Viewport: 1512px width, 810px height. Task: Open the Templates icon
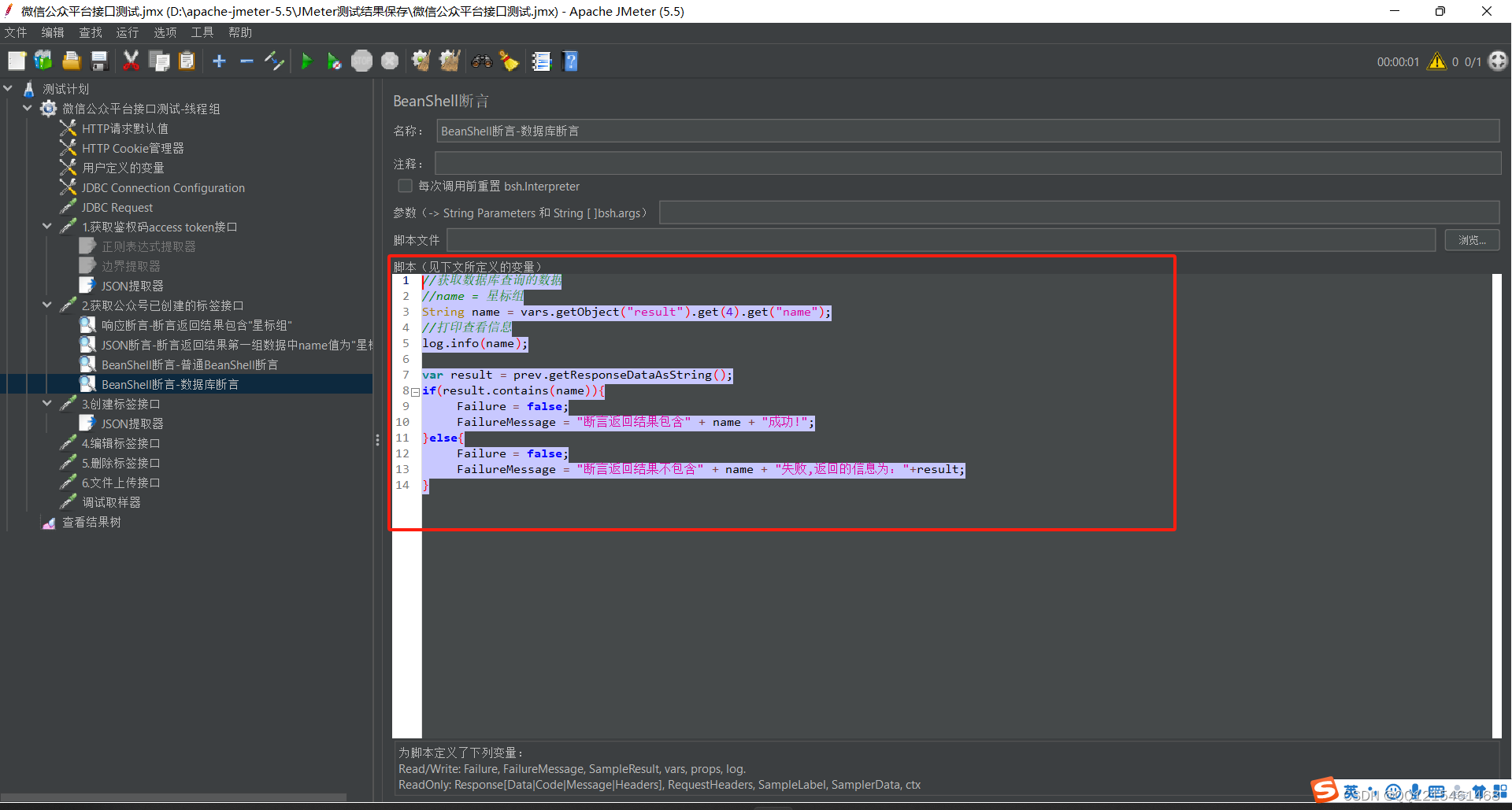[x=43, y=61]
